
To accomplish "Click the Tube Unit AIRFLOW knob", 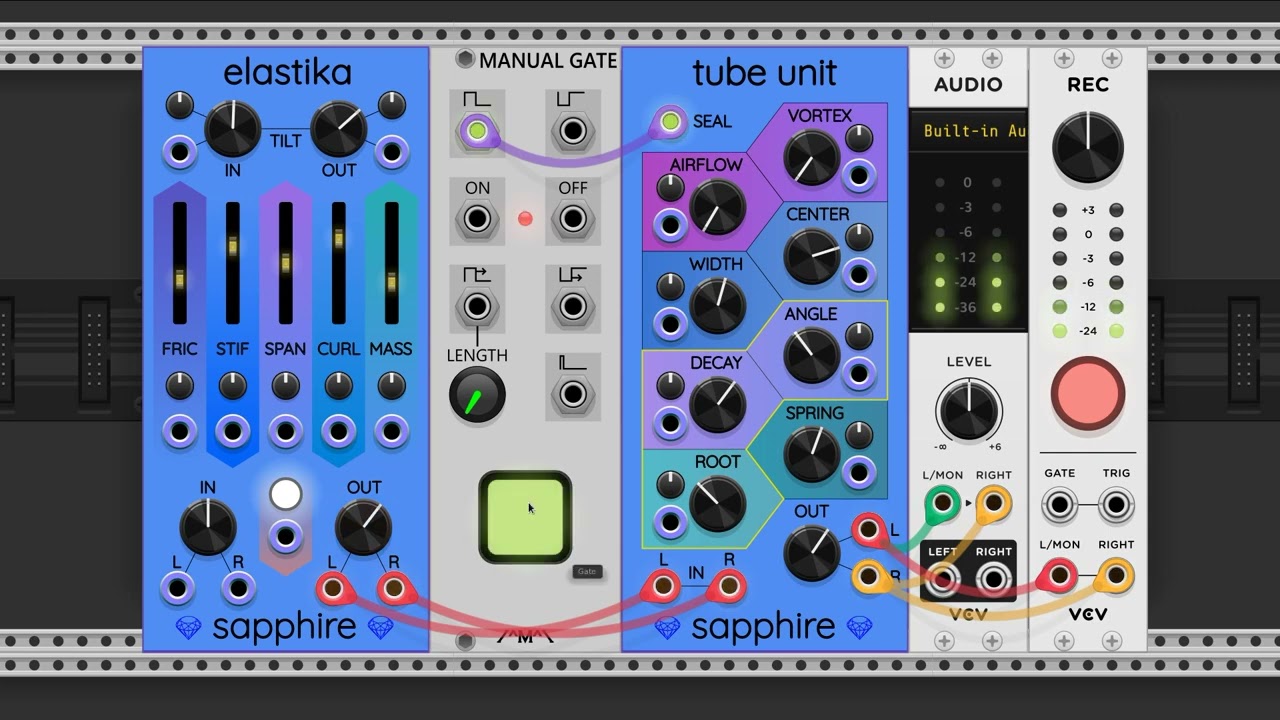I will click(x=718, y=207).
